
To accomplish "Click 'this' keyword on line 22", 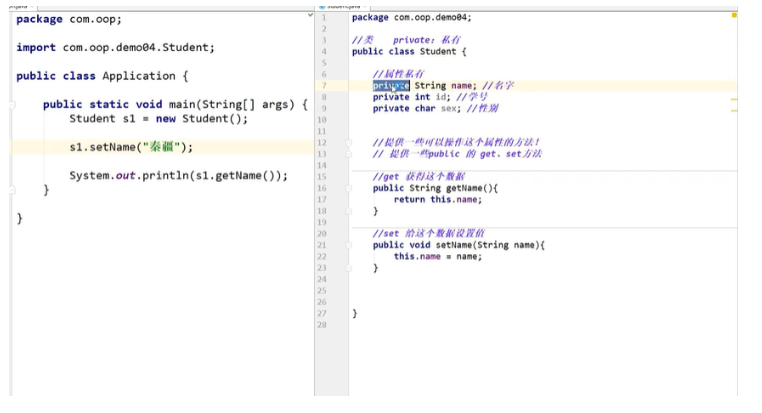I will point(404,257).
